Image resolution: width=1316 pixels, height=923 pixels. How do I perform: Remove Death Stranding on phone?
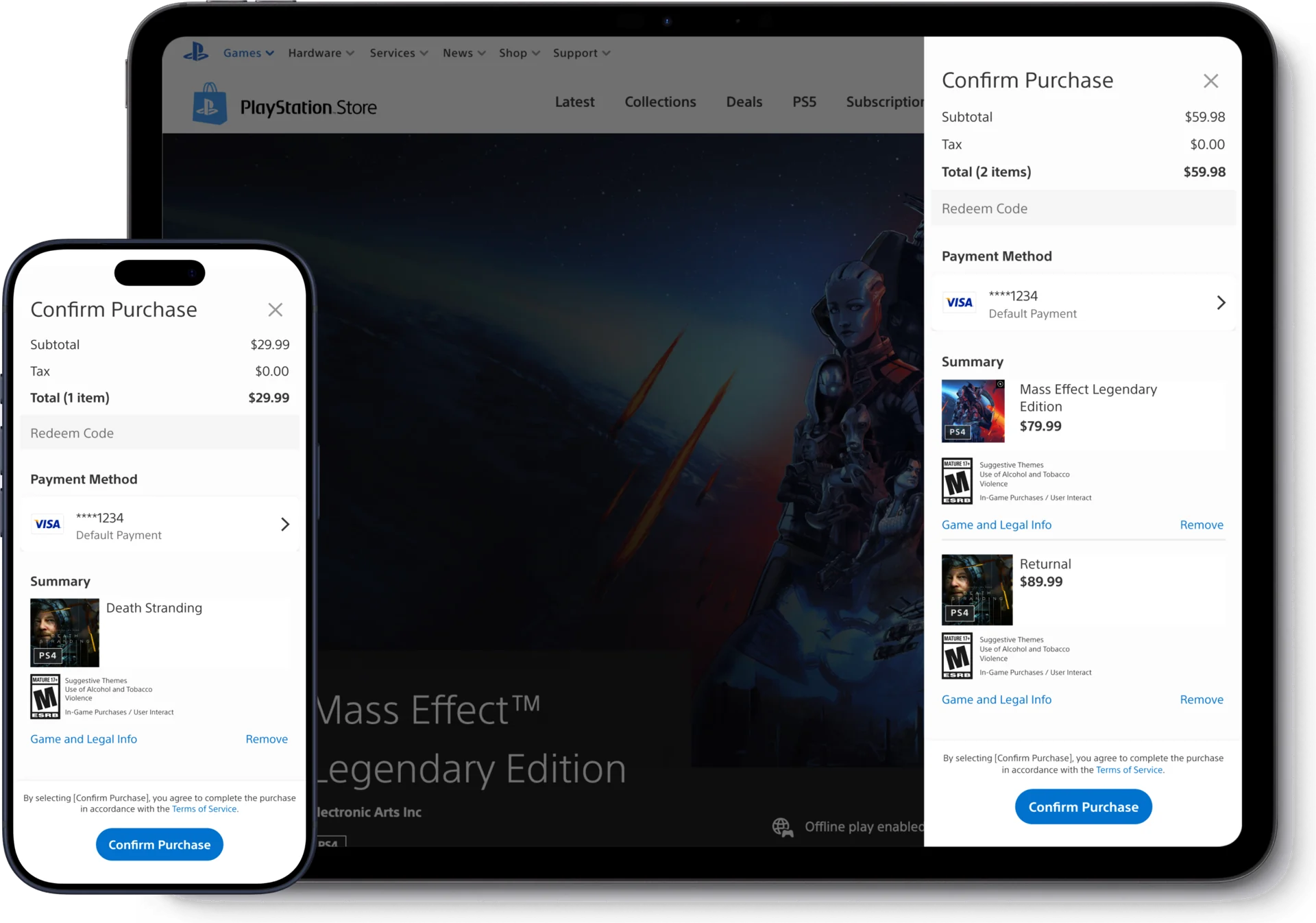pyautogui.click(x=267, y=739)
